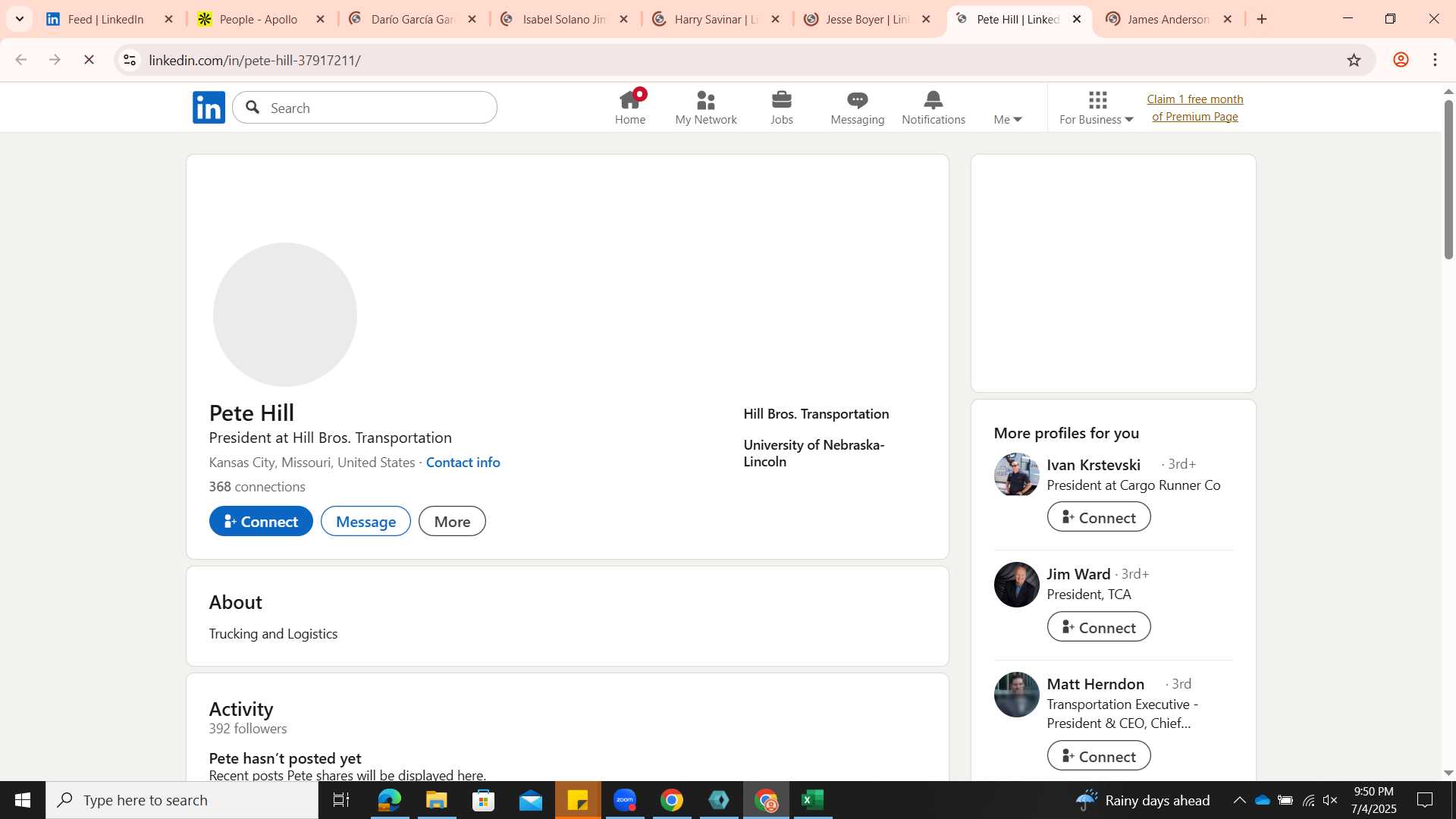Open Zoom from taskbar
Image resolution: width=1456 pixels, height=819 pixels.
(x=625, y=800)
